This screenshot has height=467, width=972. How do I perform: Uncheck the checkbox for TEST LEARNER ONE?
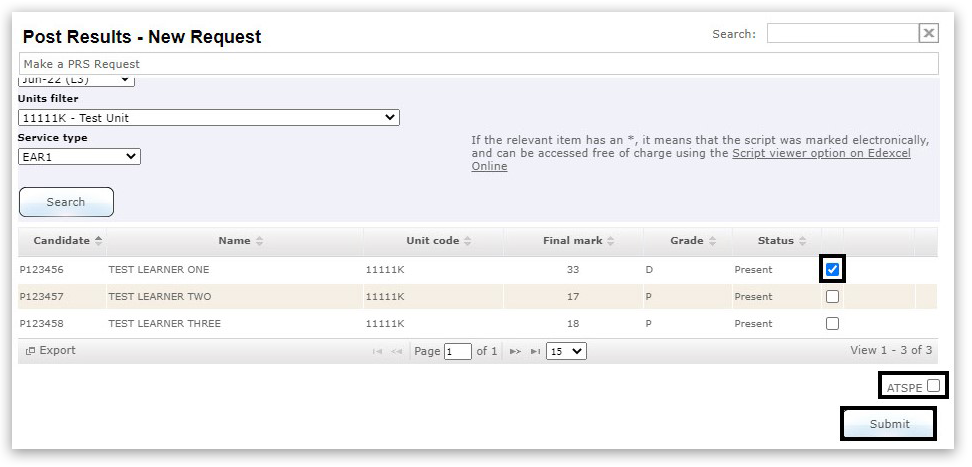click(832, 270)
